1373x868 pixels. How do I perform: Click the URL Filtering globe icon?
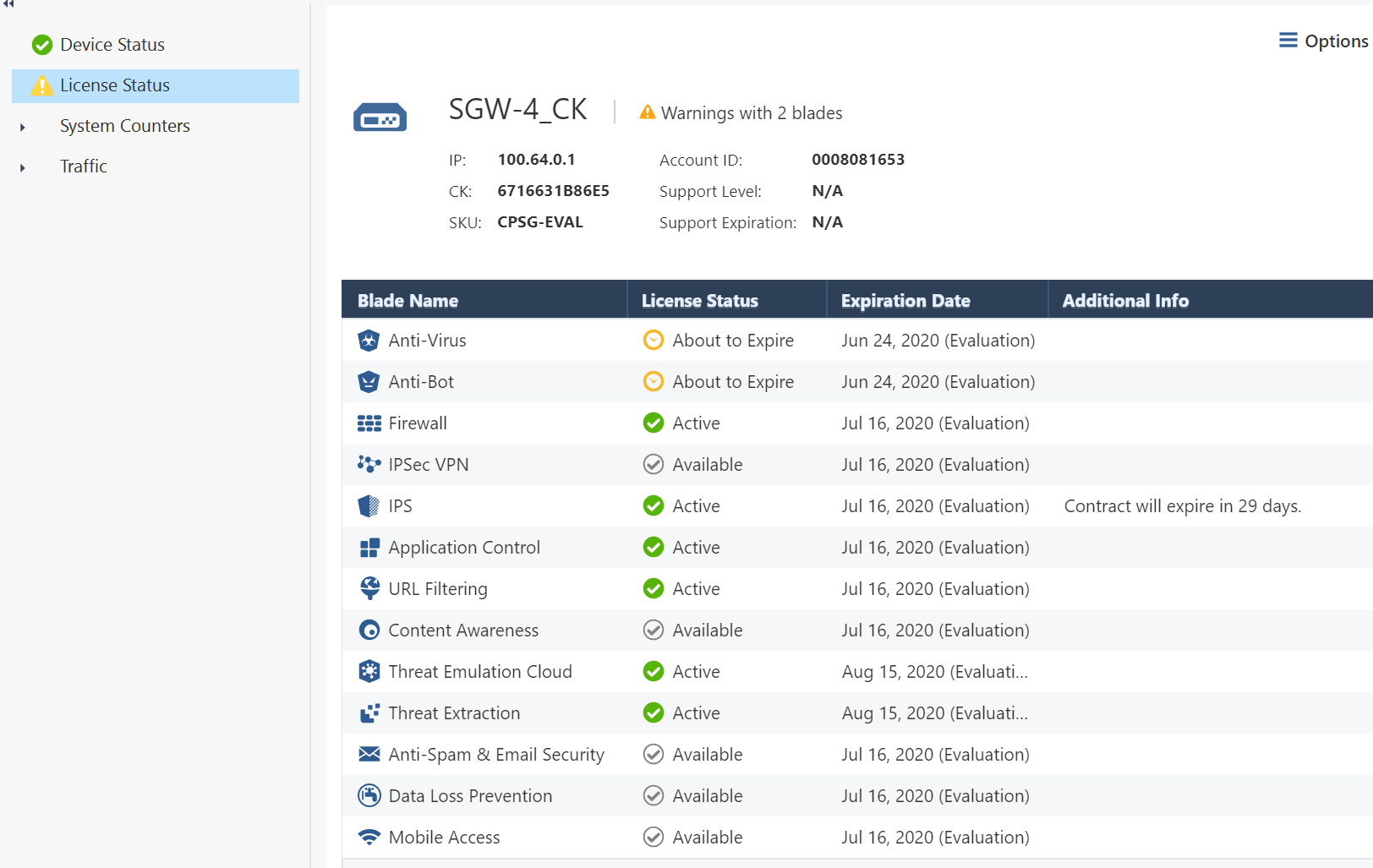pos(369,588)
